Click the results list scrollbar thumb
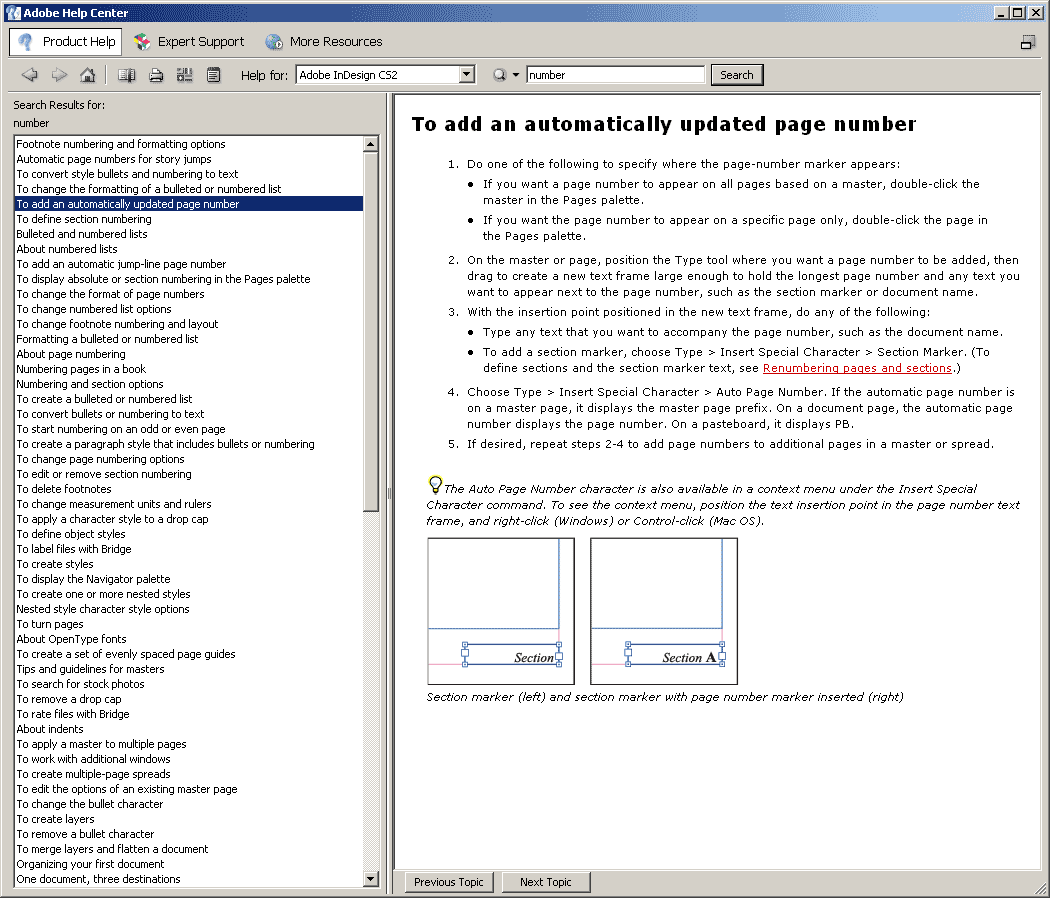The image size is (1050, 898). pyautogui.click(x=371, y=331)
